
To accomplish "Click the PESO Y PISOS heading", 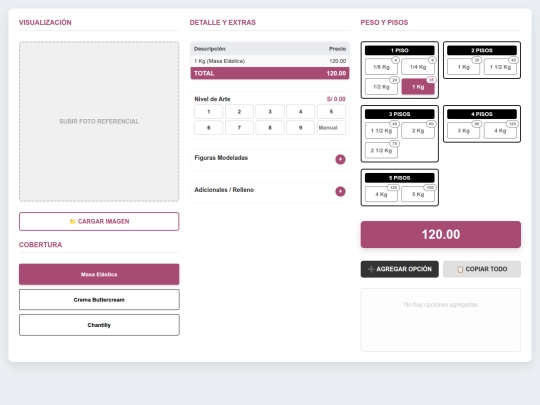I will [x=384, y=22].
